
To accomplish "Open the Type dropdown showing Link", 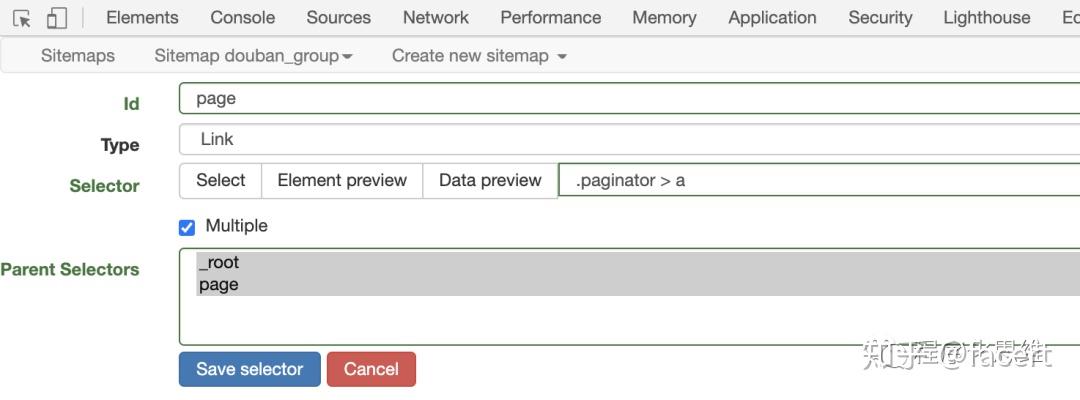I will [x=630, y=140].
